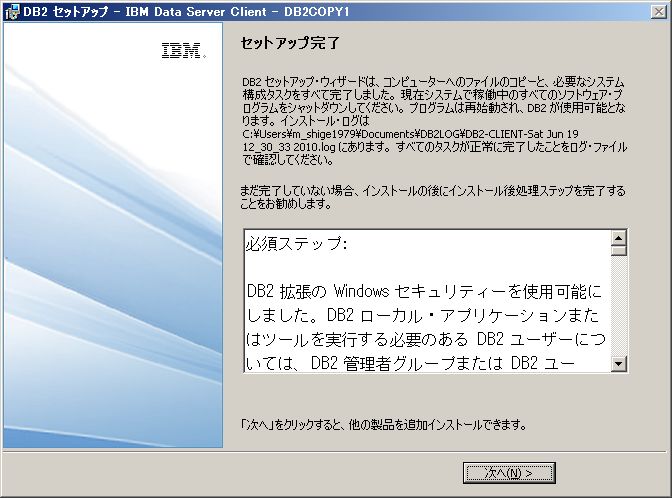Image resolution: width=672 pixels, height=498 pixels.
Task: Click the scrollbar thumb in steps box
Action: coord(618,251)
